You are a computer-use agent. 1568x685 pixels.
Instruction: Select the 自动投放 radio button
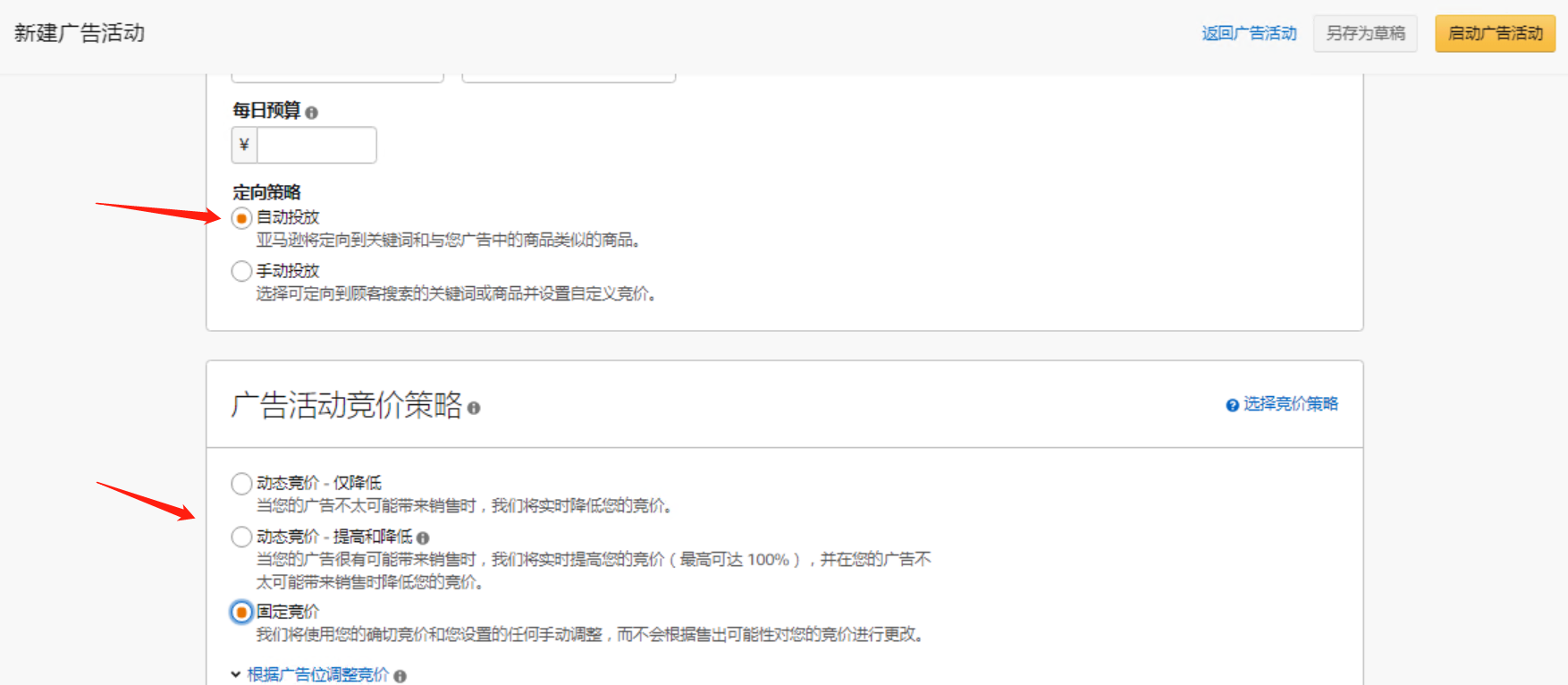pyautogui.click(x=241, y=218)
